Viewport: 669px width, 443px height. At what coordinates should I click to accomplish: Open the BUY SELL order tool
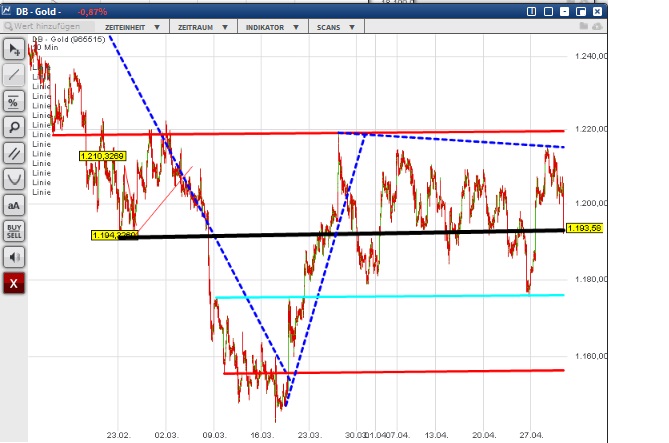(14, 231)
